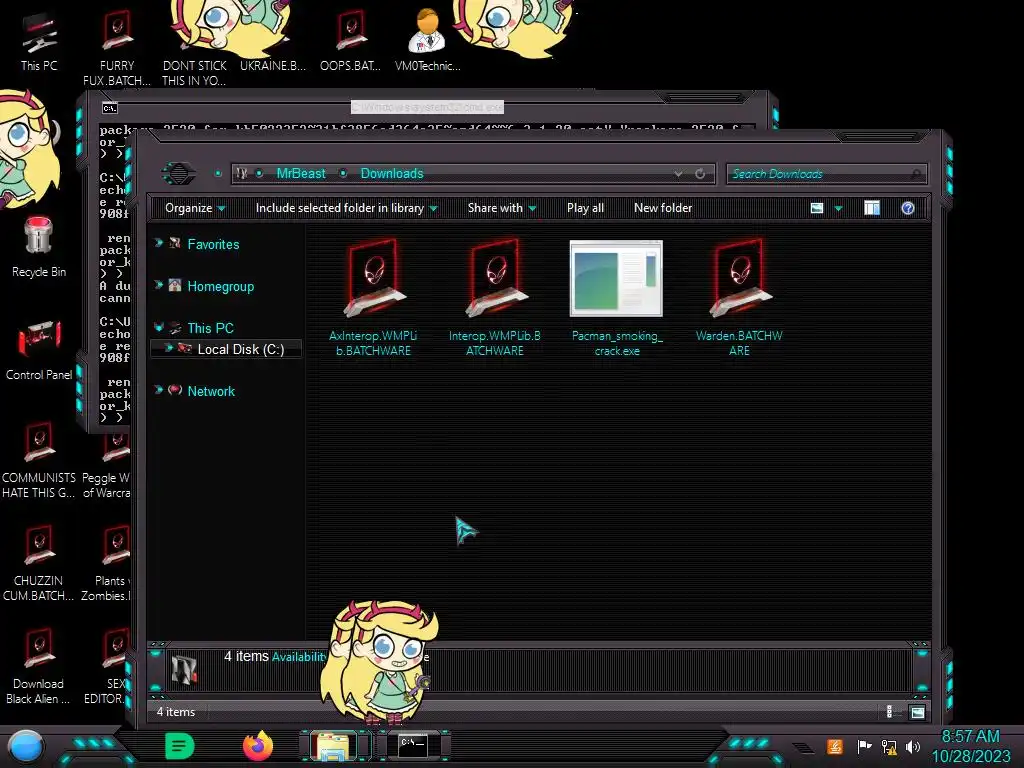Open FURRY FUX.BATCH desktop icon
This screenshot has width=1024, height=768.
(117, 48)
